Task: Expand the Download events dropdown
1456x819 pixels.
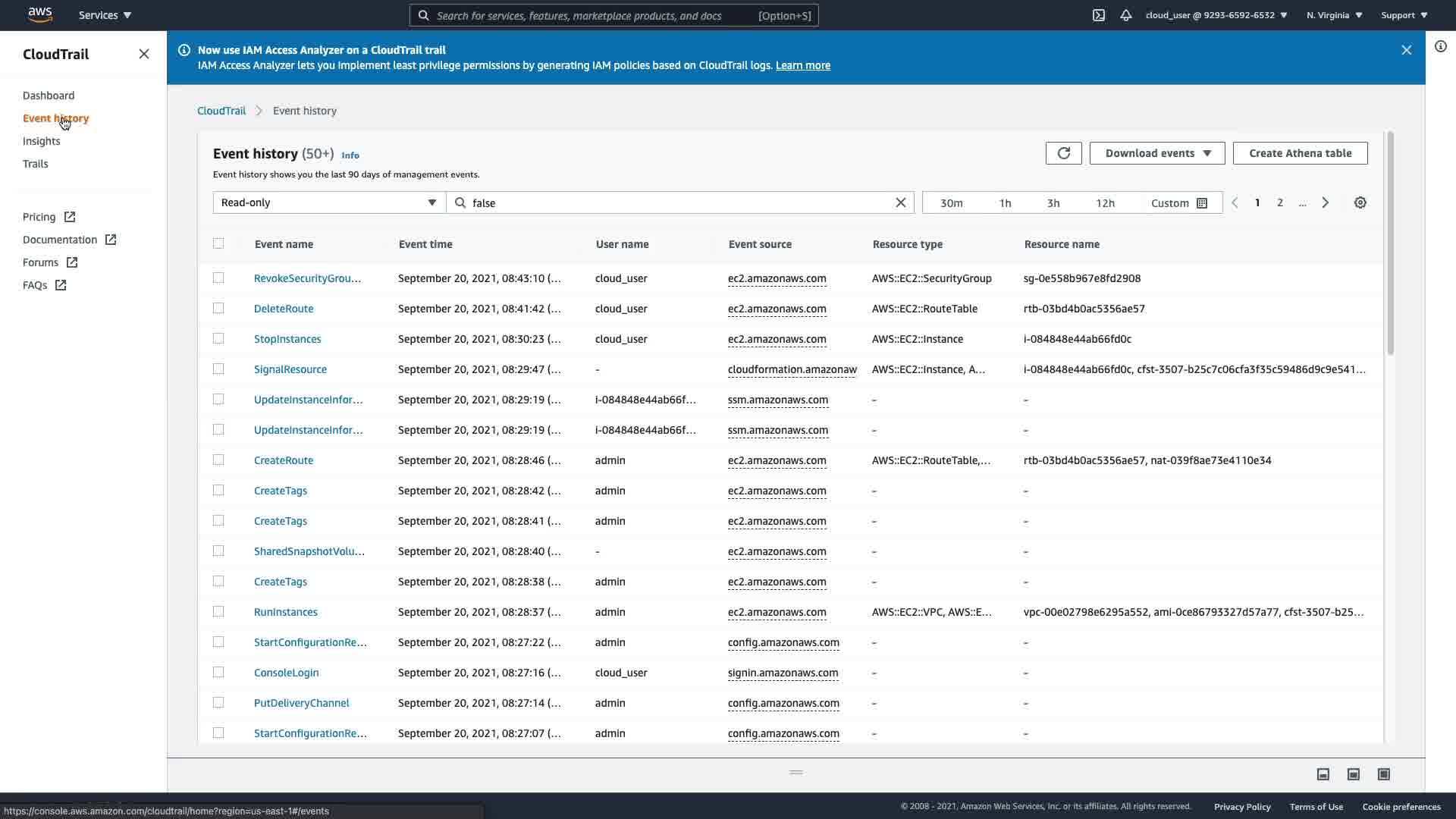Action: (1156, 153)
